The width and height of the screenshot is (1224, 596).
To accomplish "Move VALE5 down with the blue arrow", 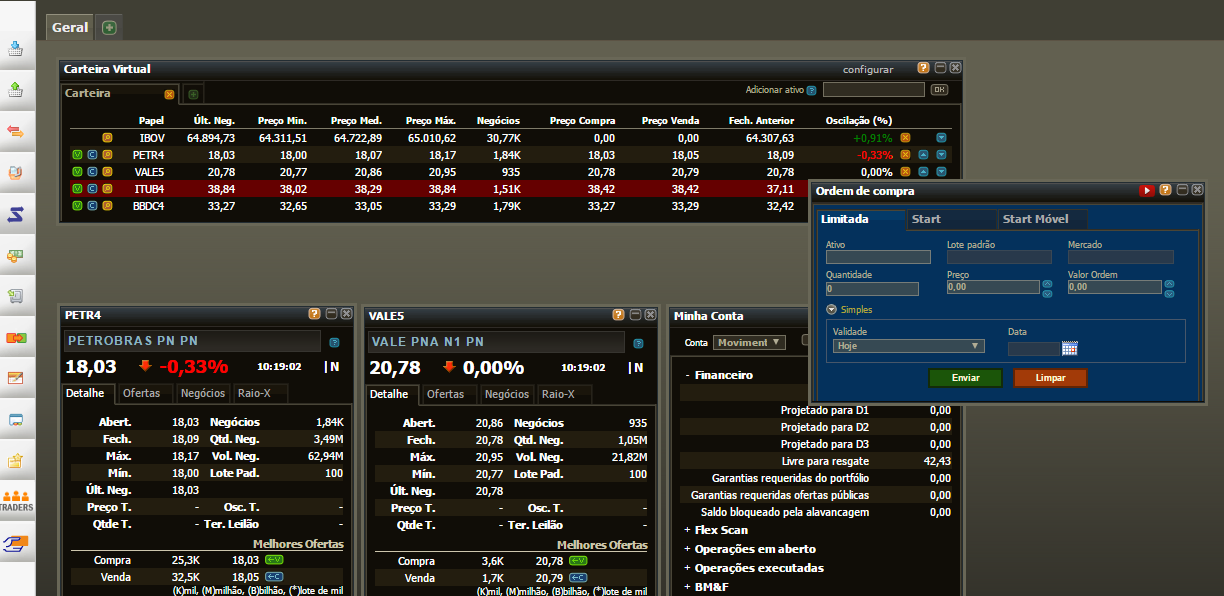I will pyautogui.click(x=940, y=172).
